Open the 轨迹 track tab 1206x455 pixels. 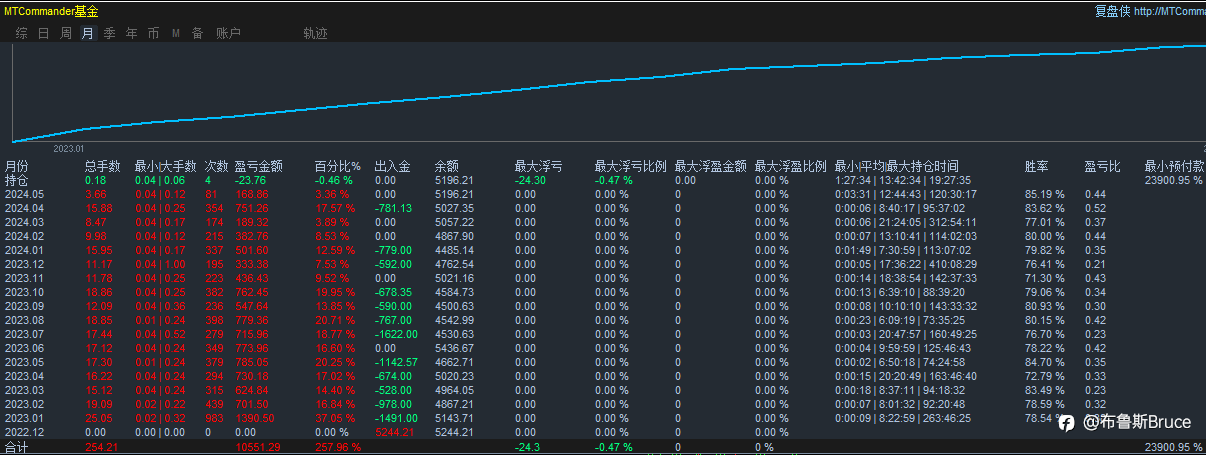point(315,33)
